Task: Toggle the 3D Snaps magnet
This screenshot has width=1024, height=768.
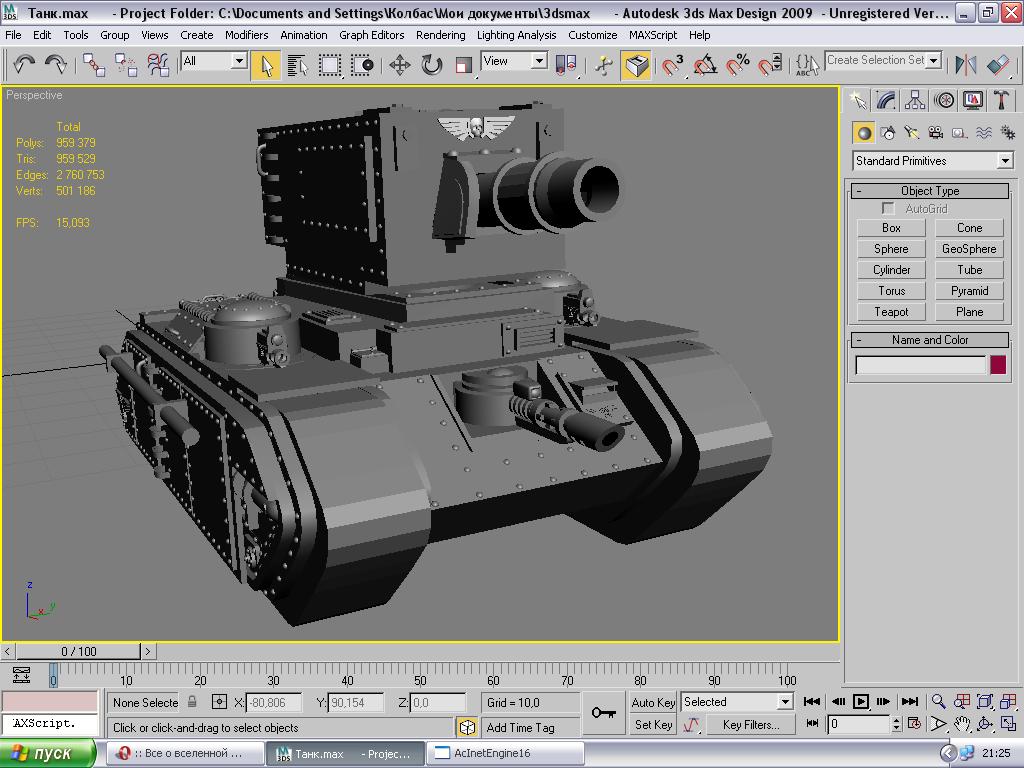Action: (x=673, y=65)
